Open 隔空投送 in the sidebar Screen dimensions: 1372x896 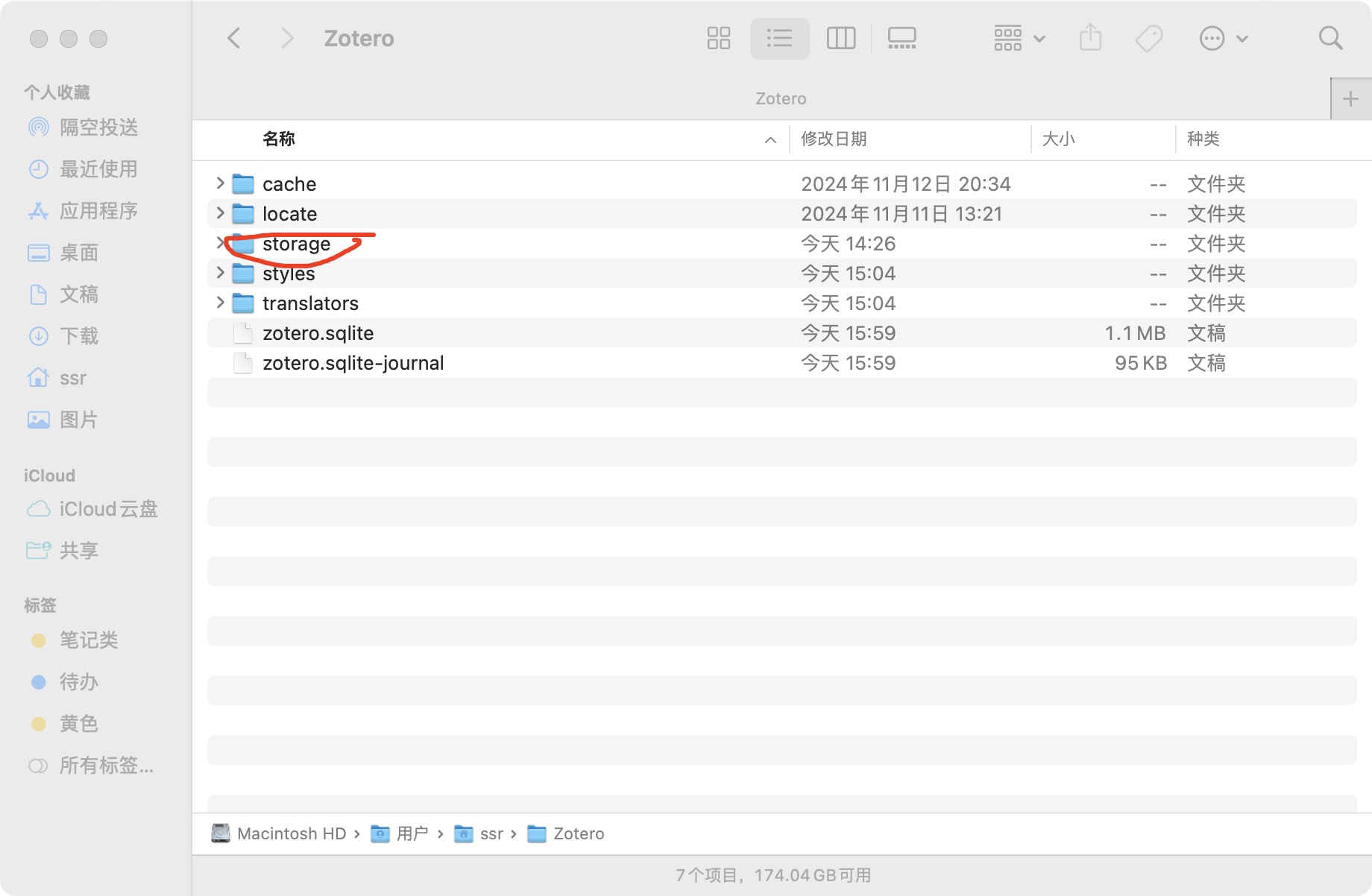pos(84,127)
